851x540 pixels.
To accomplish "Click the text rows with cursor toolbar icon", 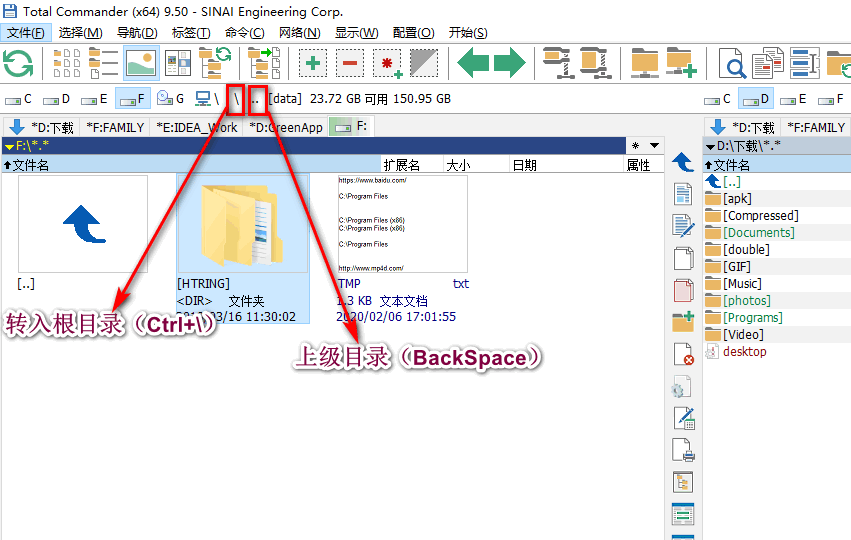I will click(x=805, y=63).
